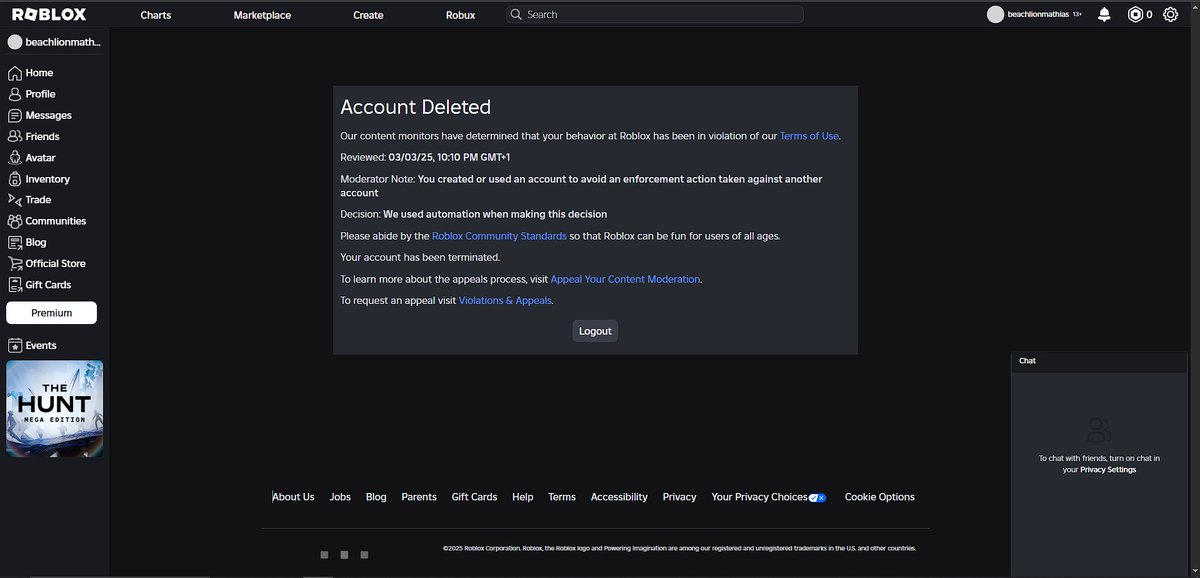Click the user avatar beside beachlionmathias in the top bar

click(x=995, y=15)
